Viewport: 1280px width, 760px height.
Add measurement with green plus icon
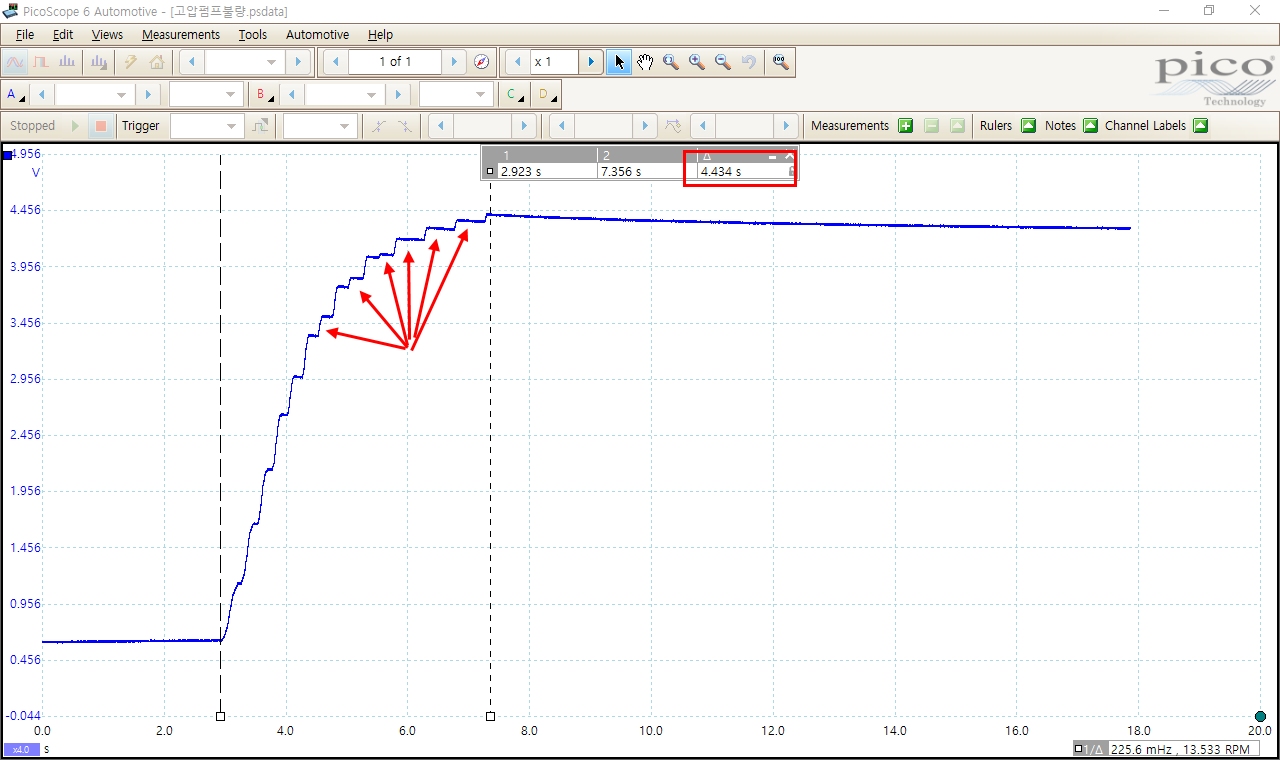click(905, 126)
